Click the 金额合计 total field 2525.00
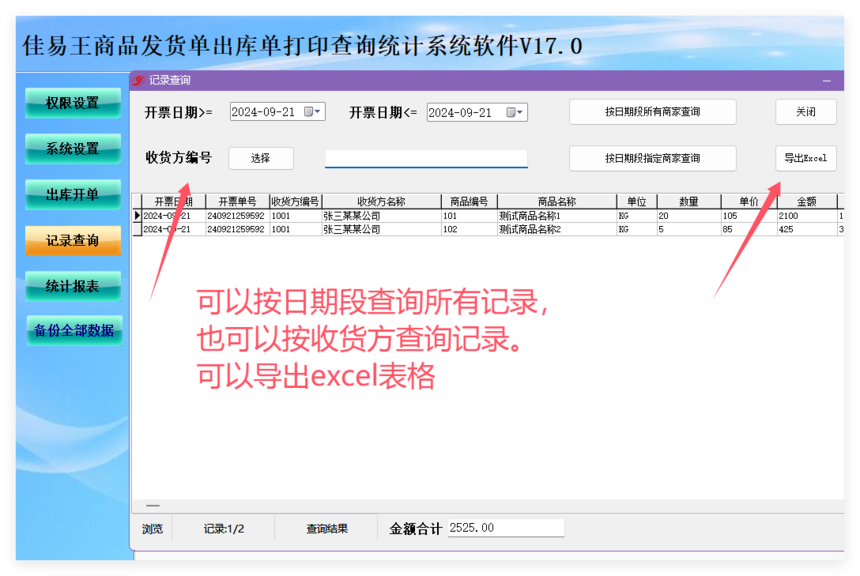The height and width of the screenshot is (576, 860). coord(506,528)
